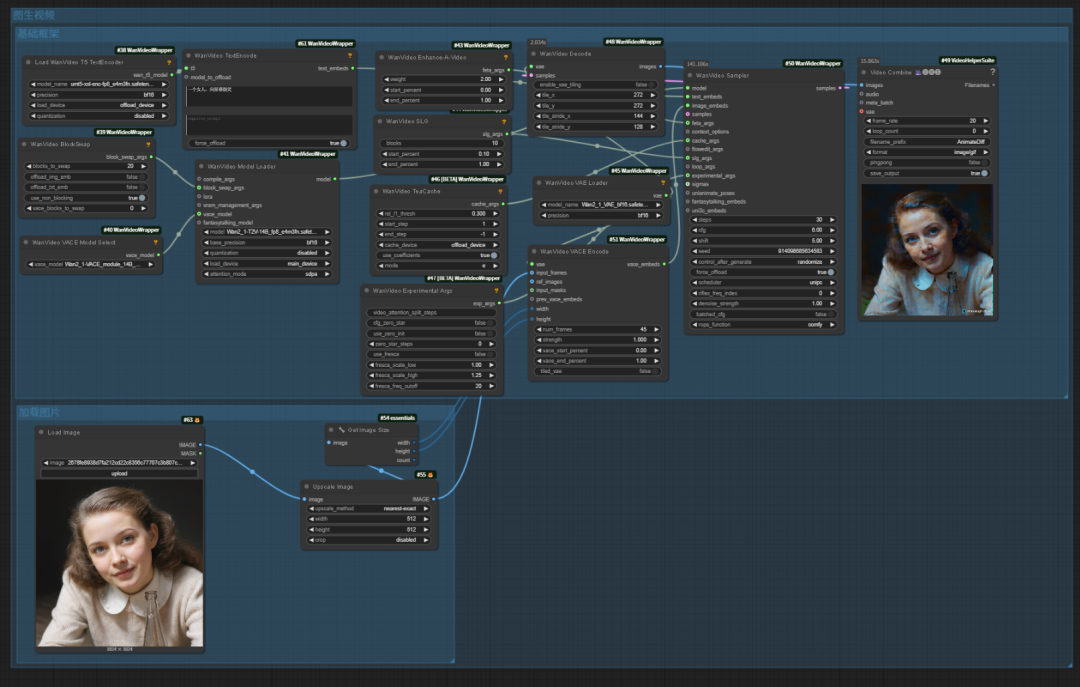The image size is (1080, 687).
Task: Collapse WanVideo Decode node using its title dot
Action: pyautogui.click(x=534, y=54)
